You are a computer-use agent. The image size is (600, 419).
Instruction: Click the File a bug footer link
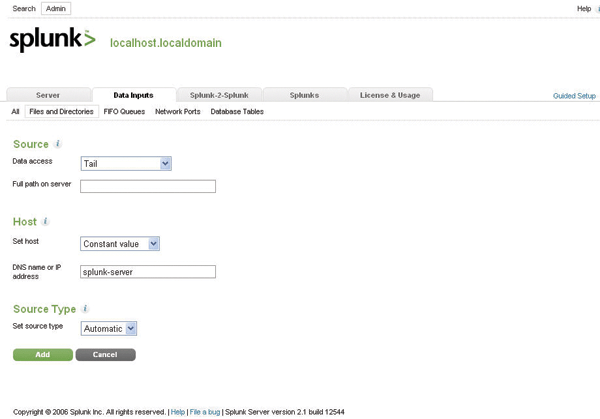[x=203, y=411]
